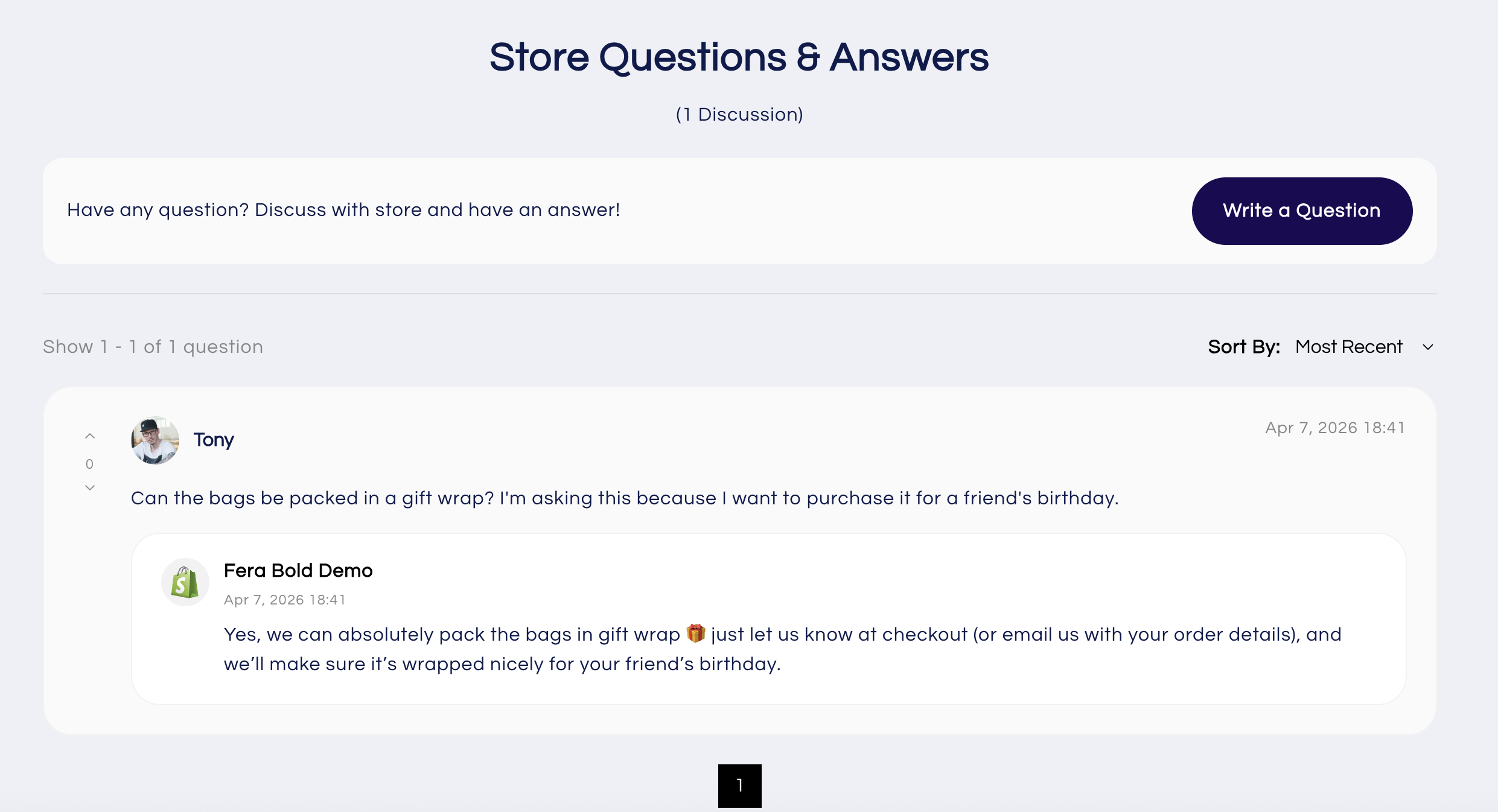Image resolution: width=1498 pixels, height=812 pixels.
Task: Click the Shopify bag avatar for Fera Bold Demo
Action: pos(185,581)
